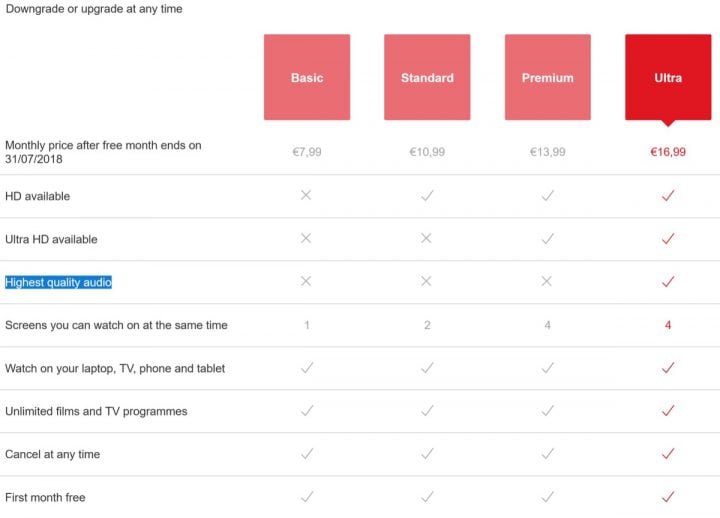Click the Standard HD available checkmark
The height and width of the screenshot is (518, 720).
coord(427,196)
